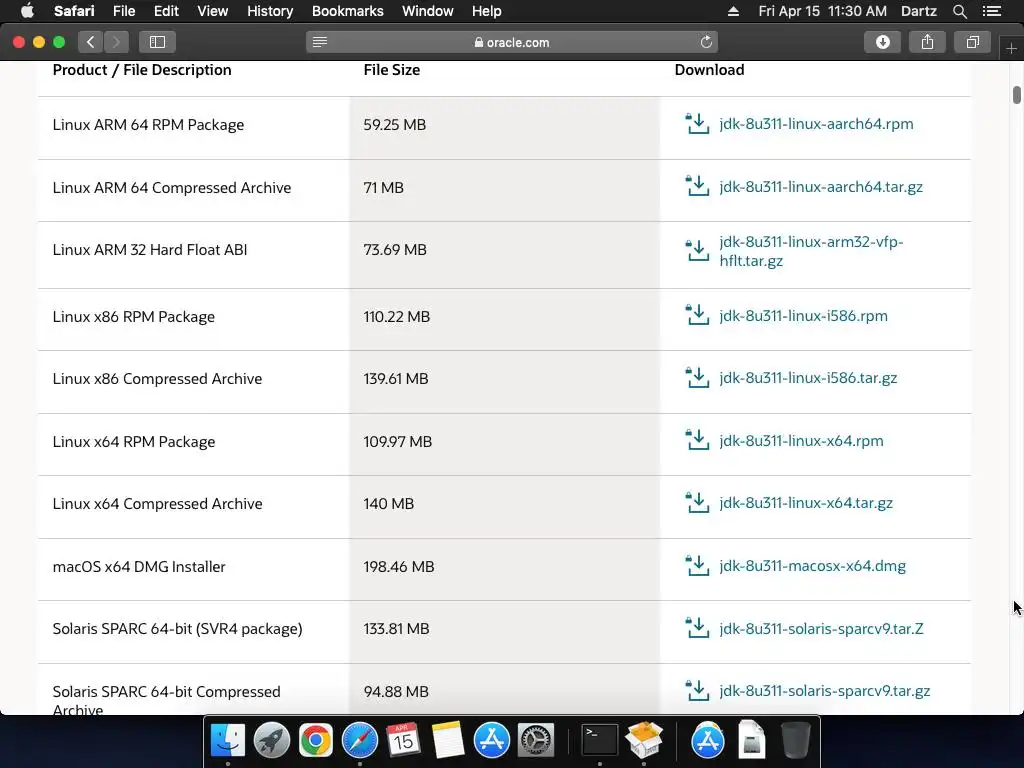Image resolution: width=1024 pixels, height=768 pixels.
Task: Open the Trash in the Dock
Action: click(795, 740)
